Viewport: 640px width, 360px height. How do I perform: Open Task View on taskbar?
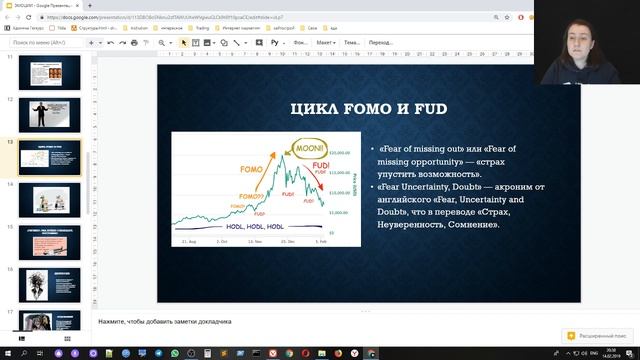click(x=40, y=353)
